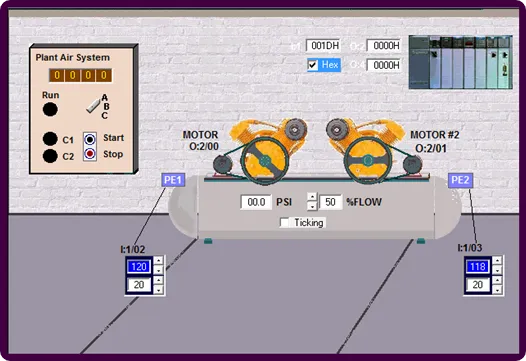
Task: Click the 001DH input register field
Action: pyautogui.click(x=323, y=46)
